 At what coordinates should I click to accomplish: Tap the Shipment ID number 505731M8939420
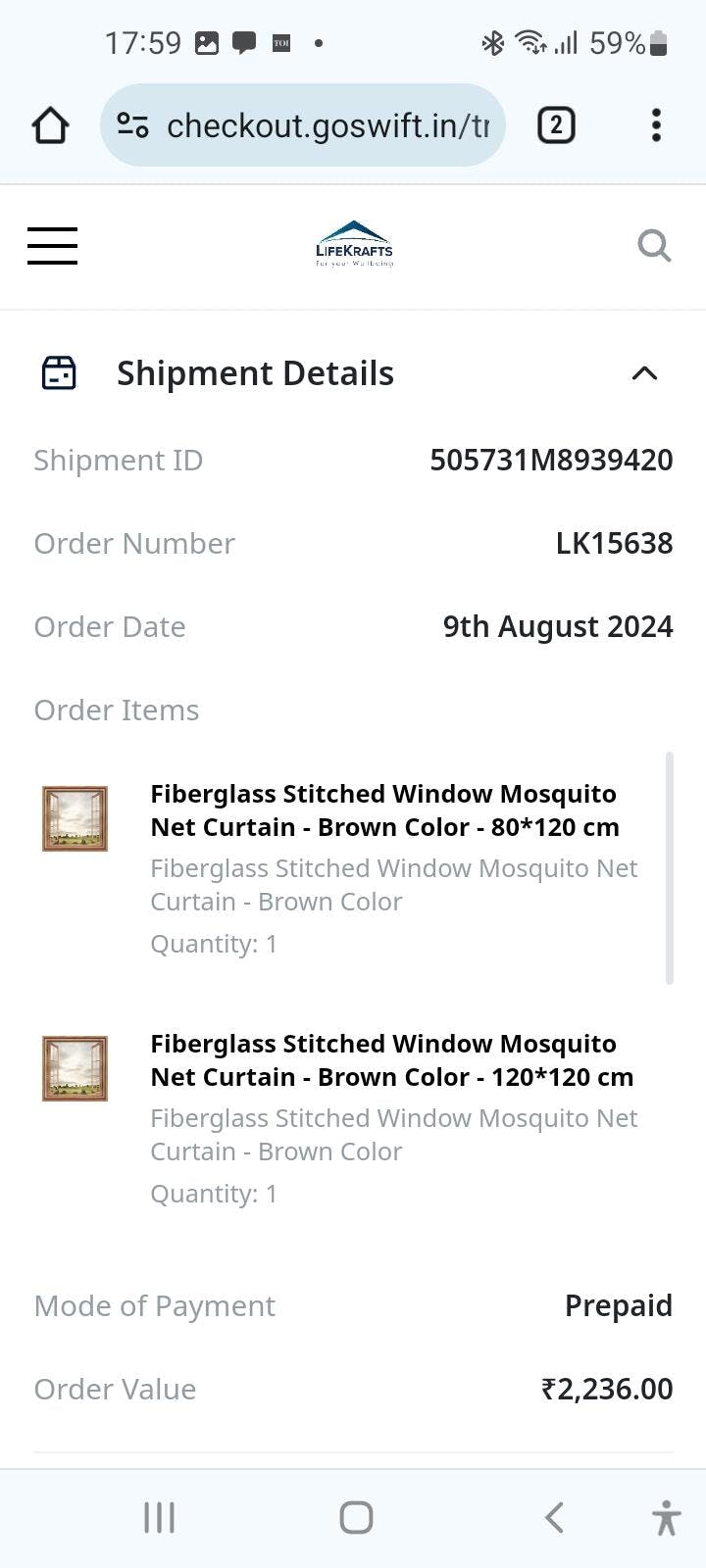click(551, 460)
